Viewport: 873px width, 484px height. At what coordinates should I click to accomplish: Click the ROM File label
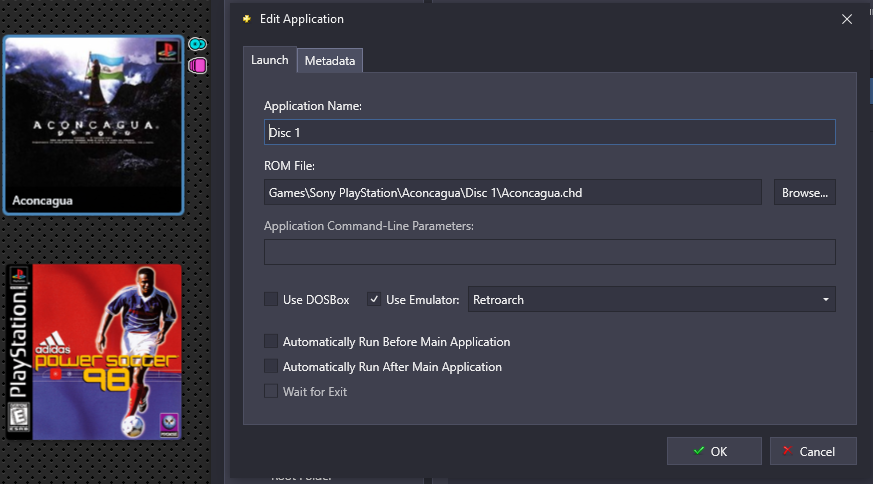[x=290, y=166]
